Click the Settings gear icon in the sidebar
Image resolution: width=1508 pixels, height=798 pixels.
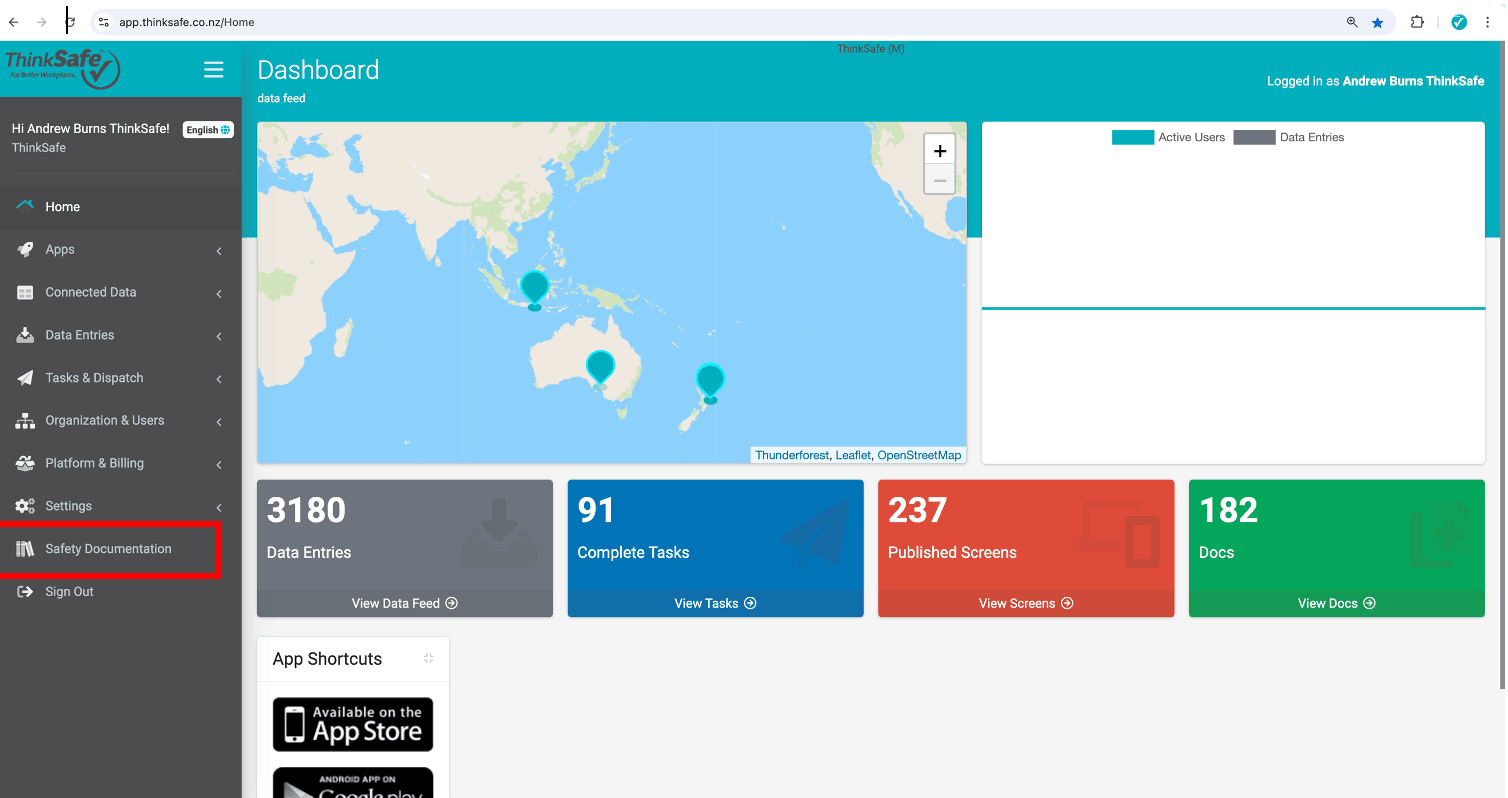click(25, 506)
